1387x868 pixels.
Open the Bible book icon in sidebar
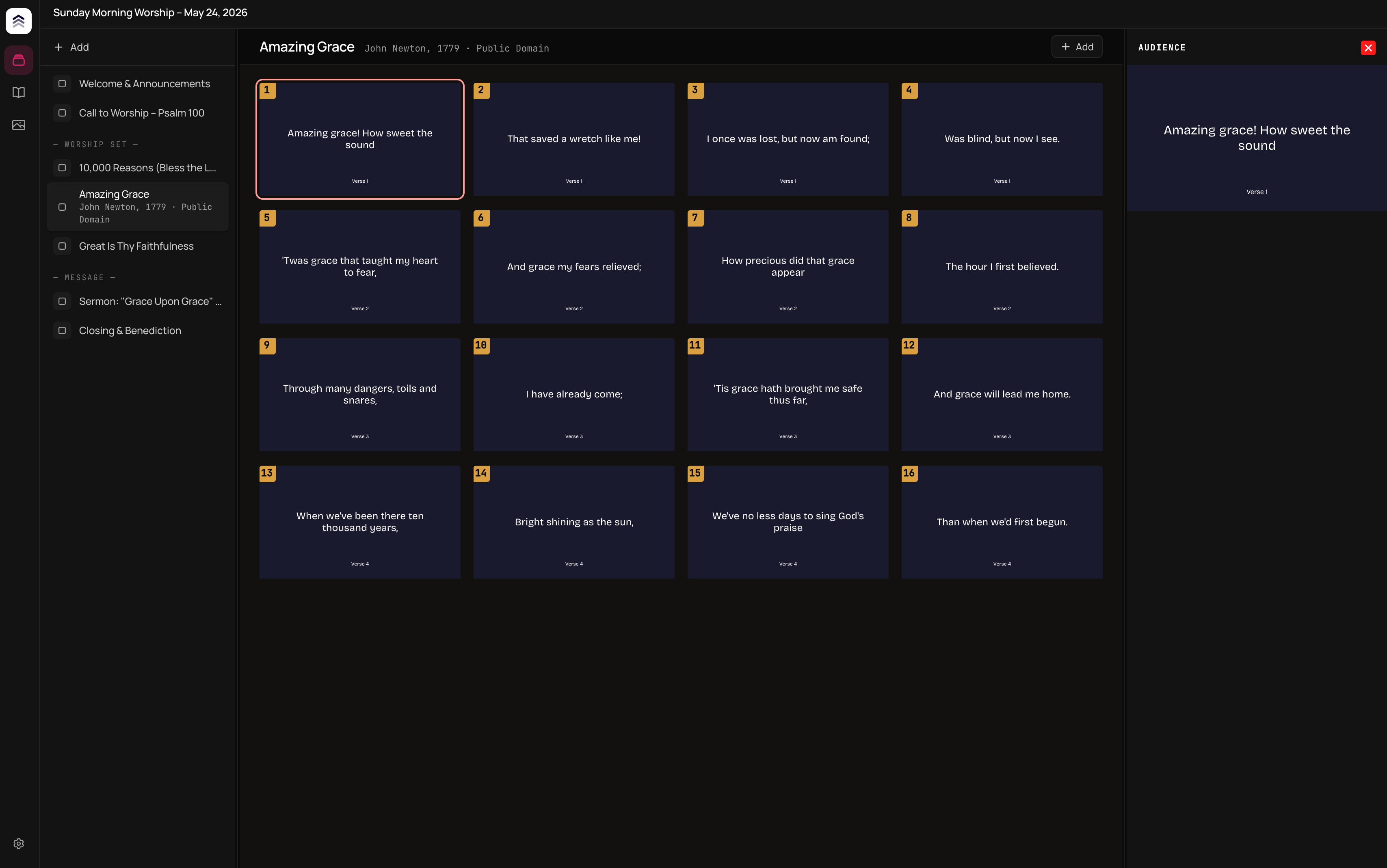[18, 93]
